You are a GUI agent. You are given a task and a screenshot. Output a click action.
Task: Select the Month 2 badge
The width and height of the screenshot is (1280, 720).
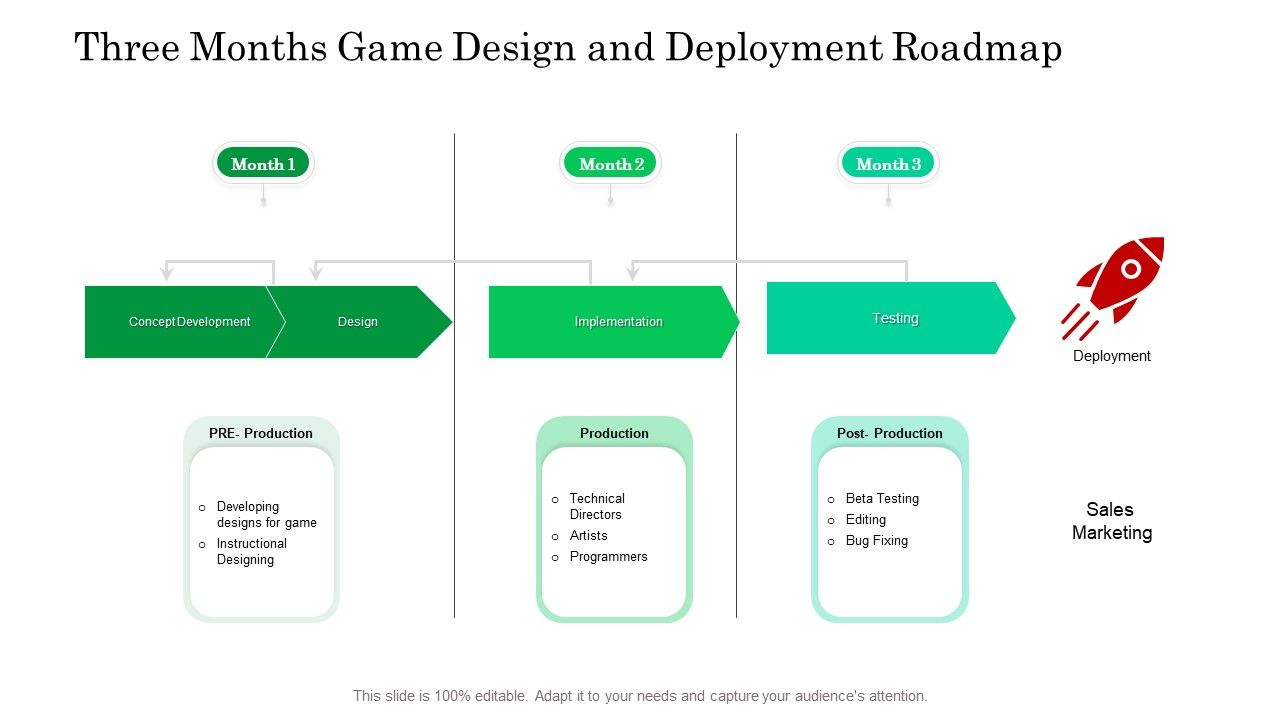tap(610, 164)
